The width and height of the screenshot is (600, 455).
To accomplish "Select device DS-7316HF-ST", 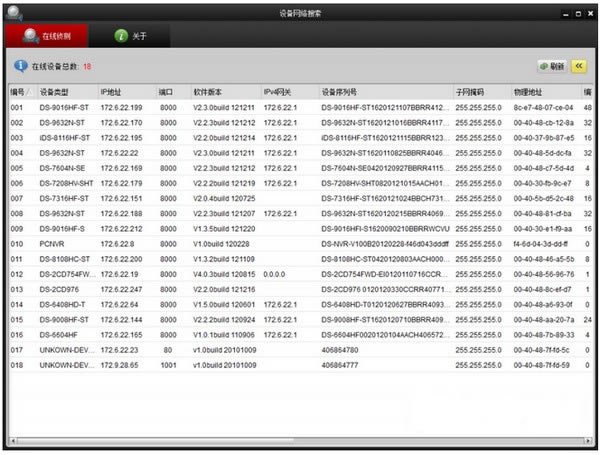I will tap(64, 198).
